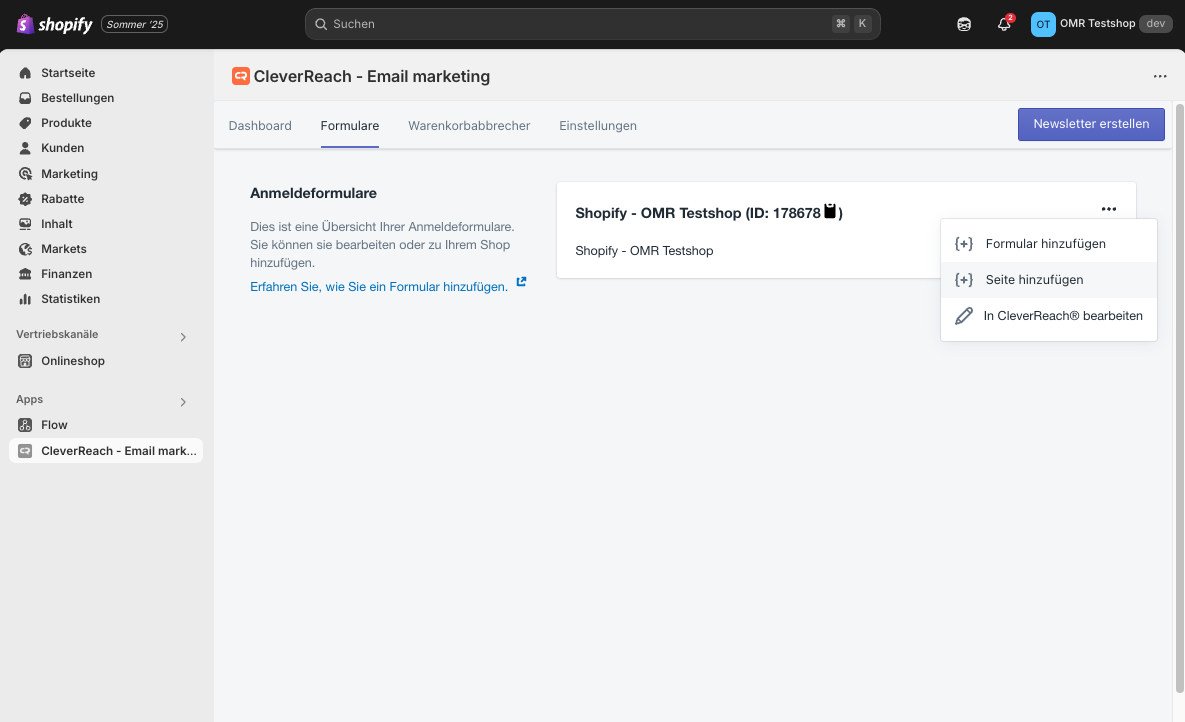Click the Statistiken bar chart icon
The width and height of the screenshot is (1185, 722).
[25, 299]
